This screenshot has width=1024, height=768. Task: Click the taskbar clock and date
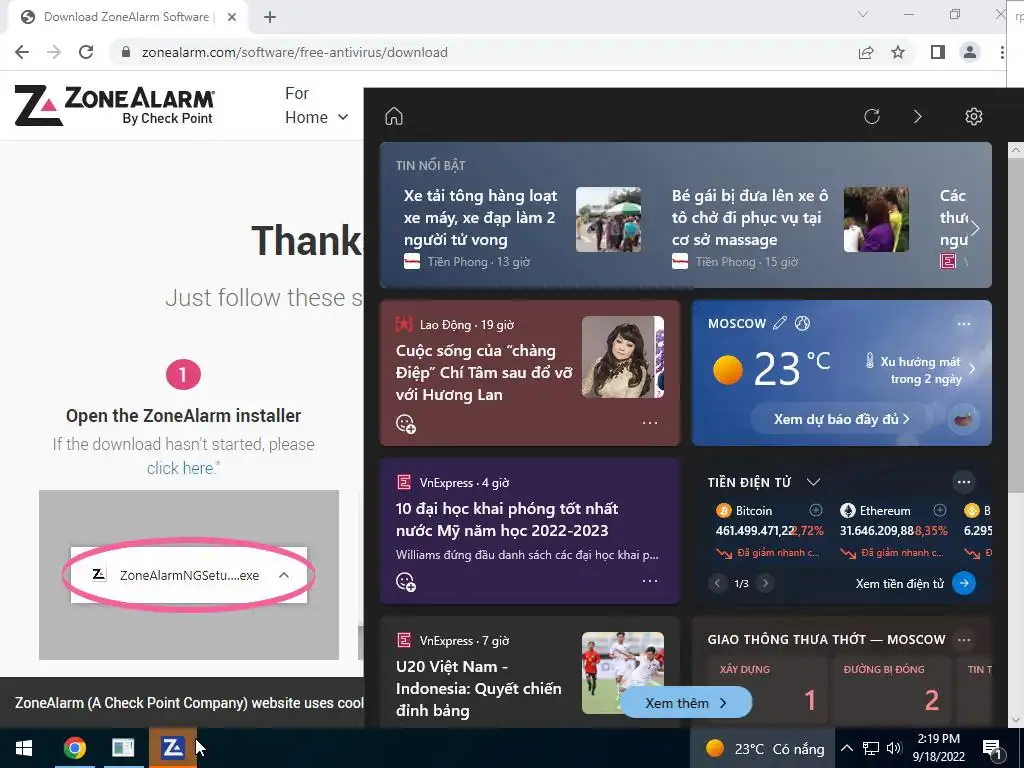938,748
